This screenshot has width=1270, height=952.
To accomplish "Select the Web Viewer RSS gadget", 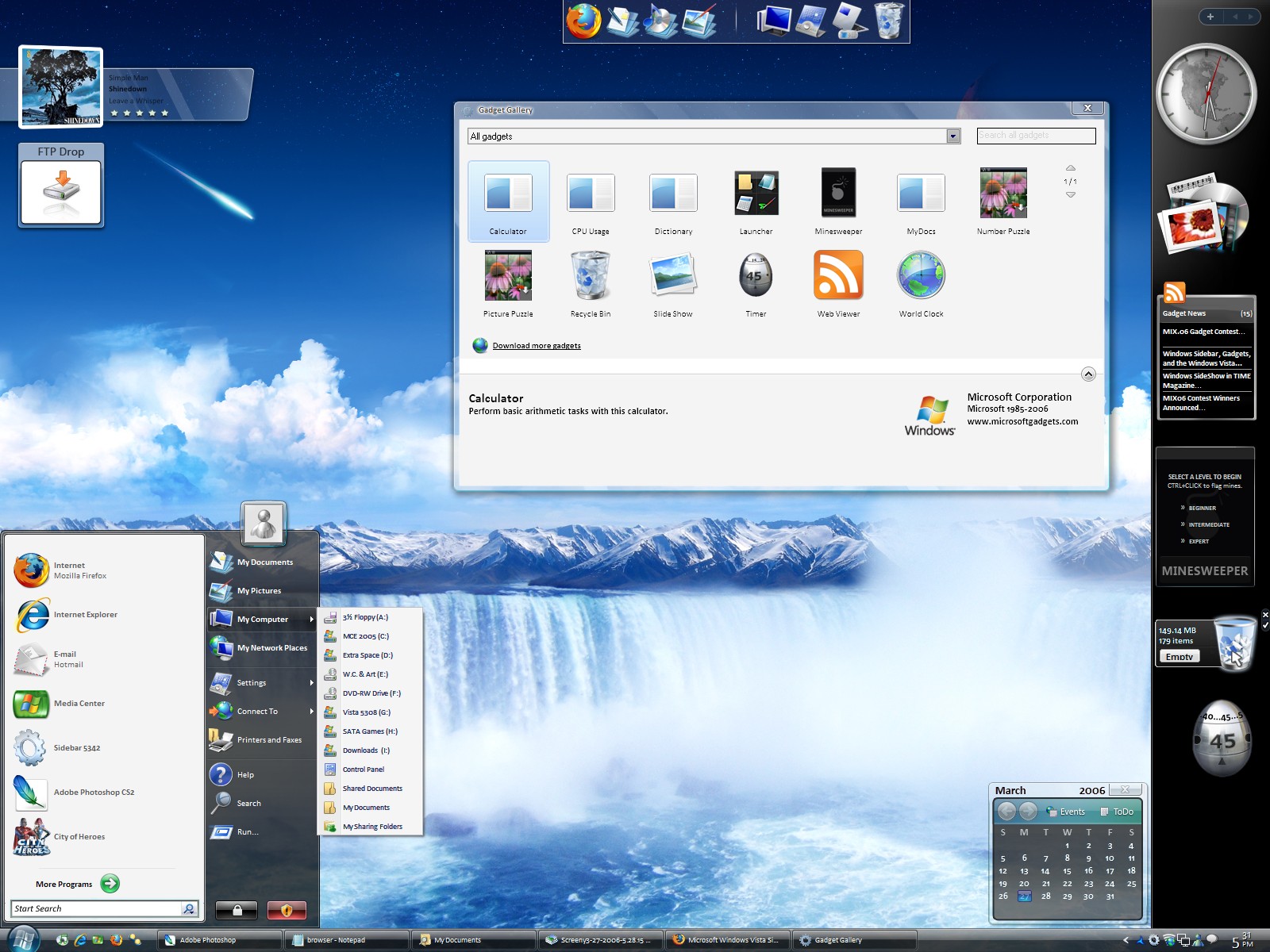I will (x=838, y=274).
